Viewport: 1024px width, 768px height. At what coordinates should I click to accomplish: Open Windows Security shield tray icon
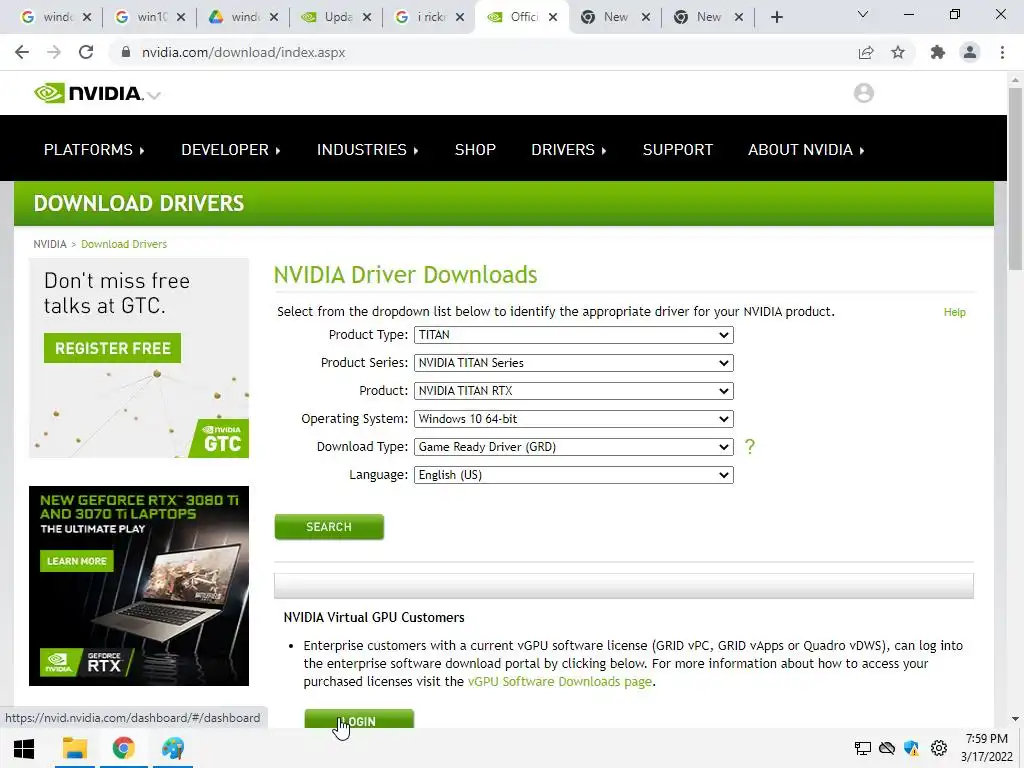[912, 748]
